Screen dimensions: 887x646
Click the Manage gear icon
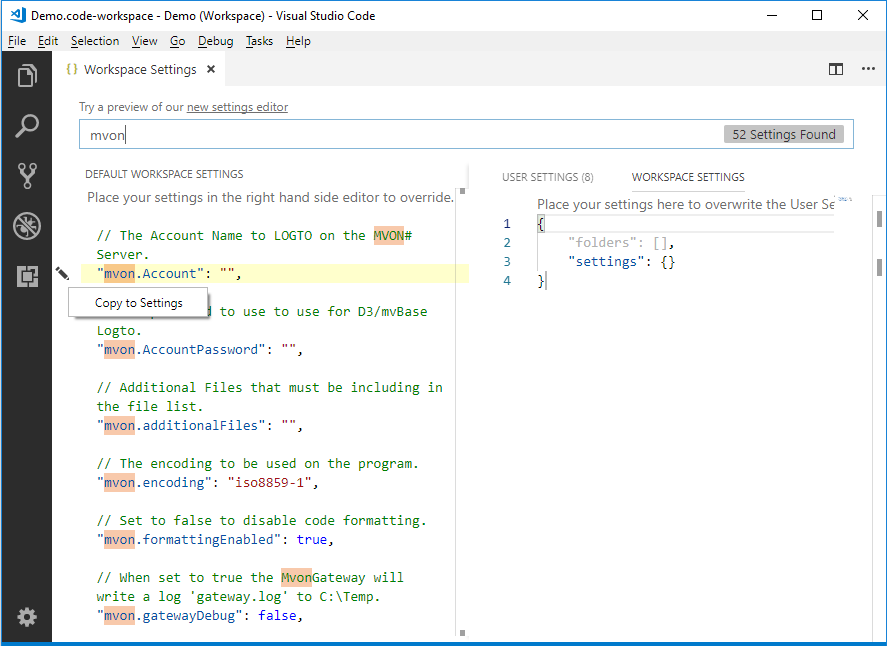coord(27,617)
